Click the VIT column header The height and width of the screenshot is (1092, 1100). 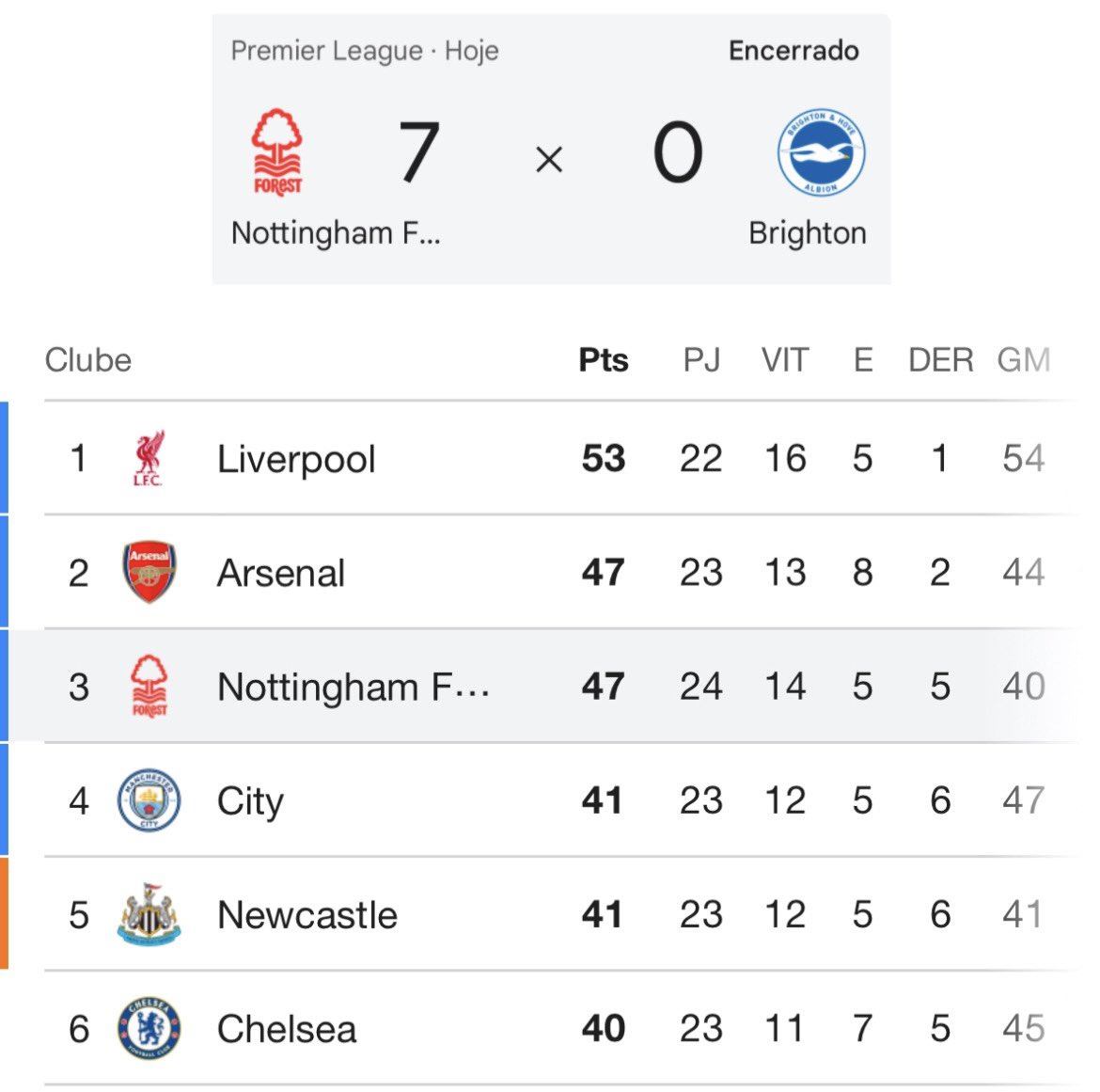[x=785, y=360]
